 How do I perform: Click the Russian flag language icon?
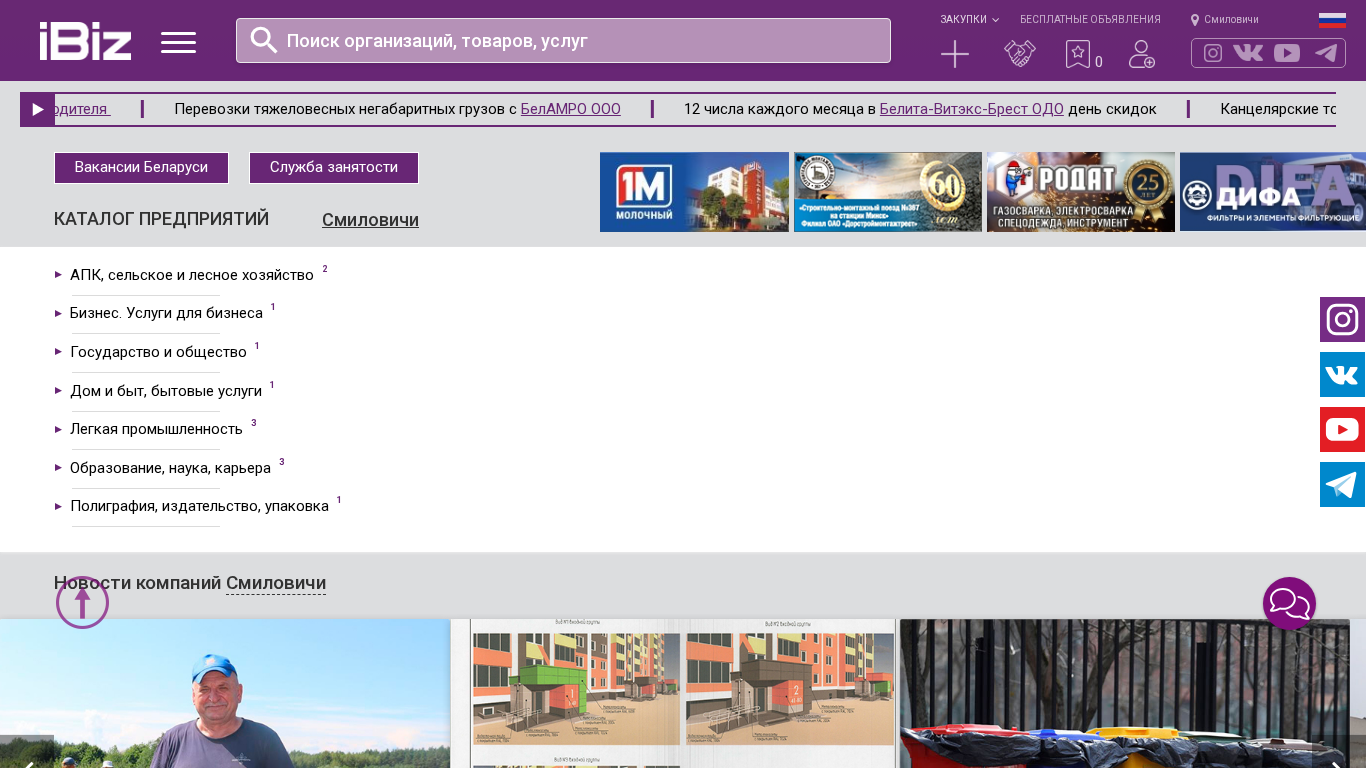[1332, 20]
